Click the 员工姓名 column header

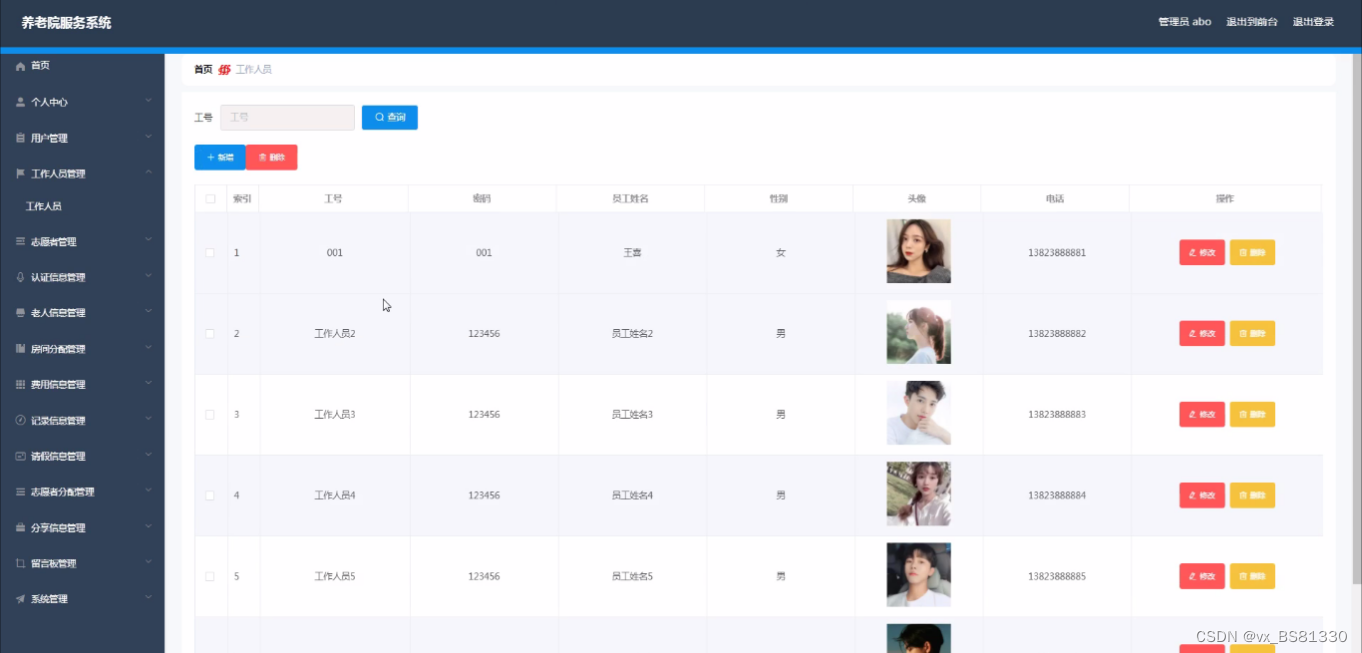pos(630,199)
